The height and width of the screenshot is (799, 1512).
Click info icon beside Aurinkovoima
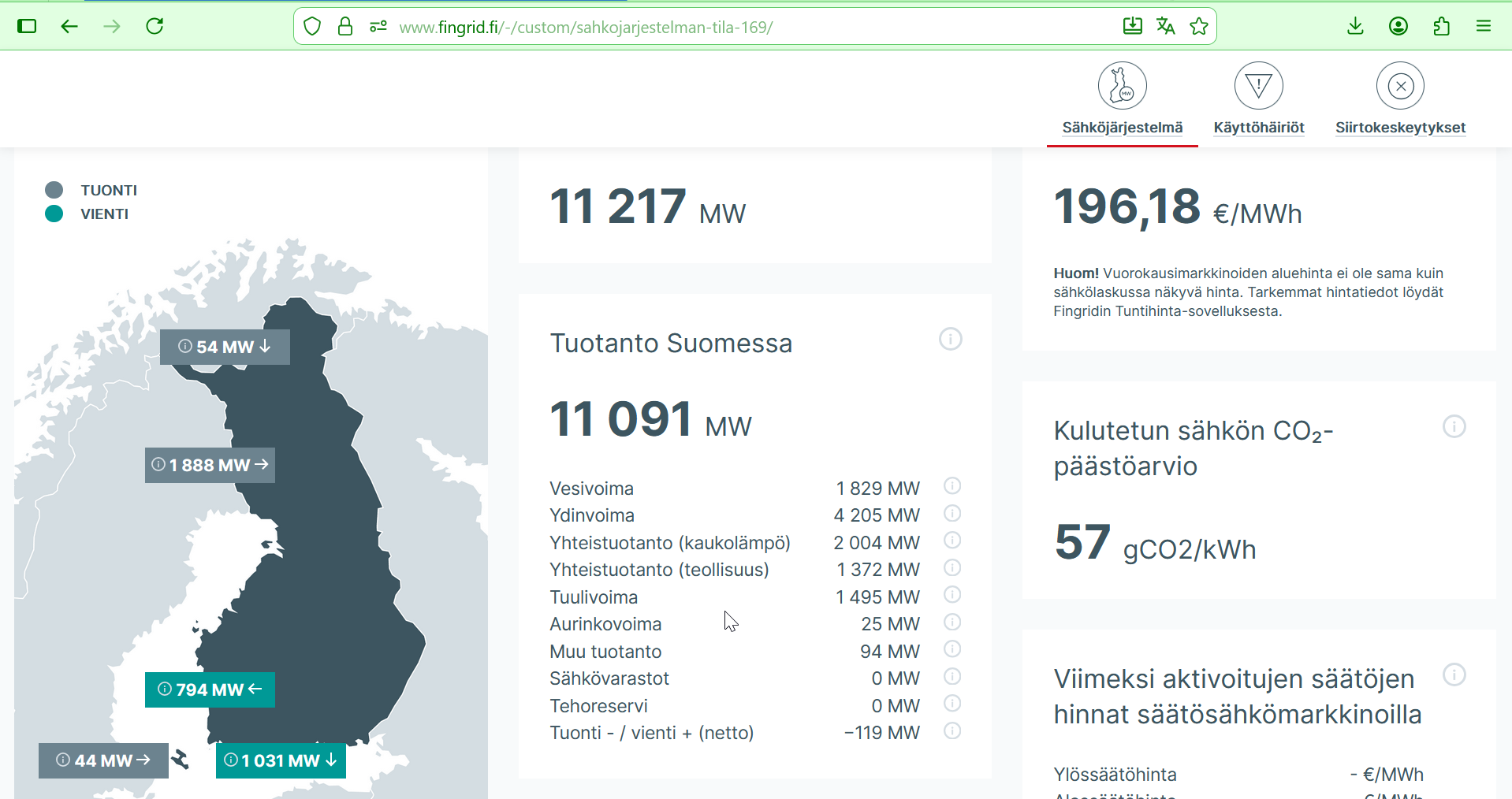click(952, 622)
